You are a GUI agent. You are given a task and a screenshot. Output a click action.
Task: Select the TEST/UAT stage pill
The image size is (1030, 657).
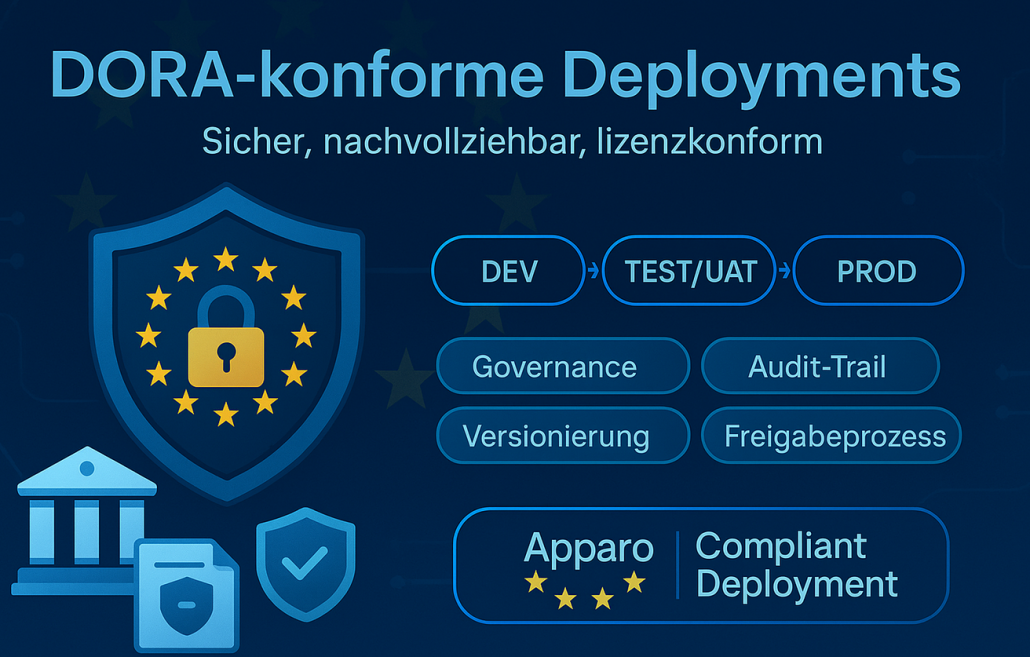[690, 271]
